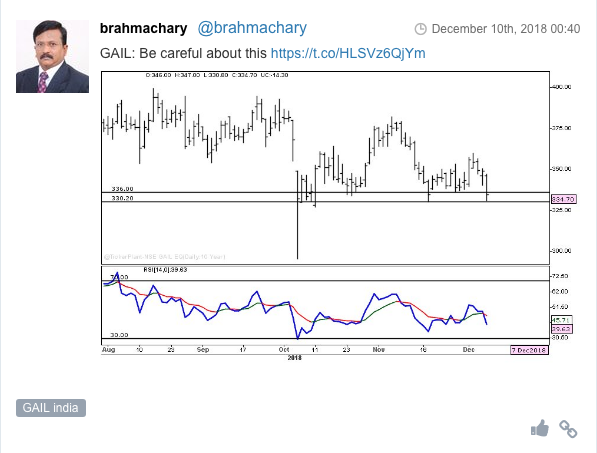Viewport: 597px width, 453px height.
Task: Click the chain permalink icon
Action: click(568, 429)
